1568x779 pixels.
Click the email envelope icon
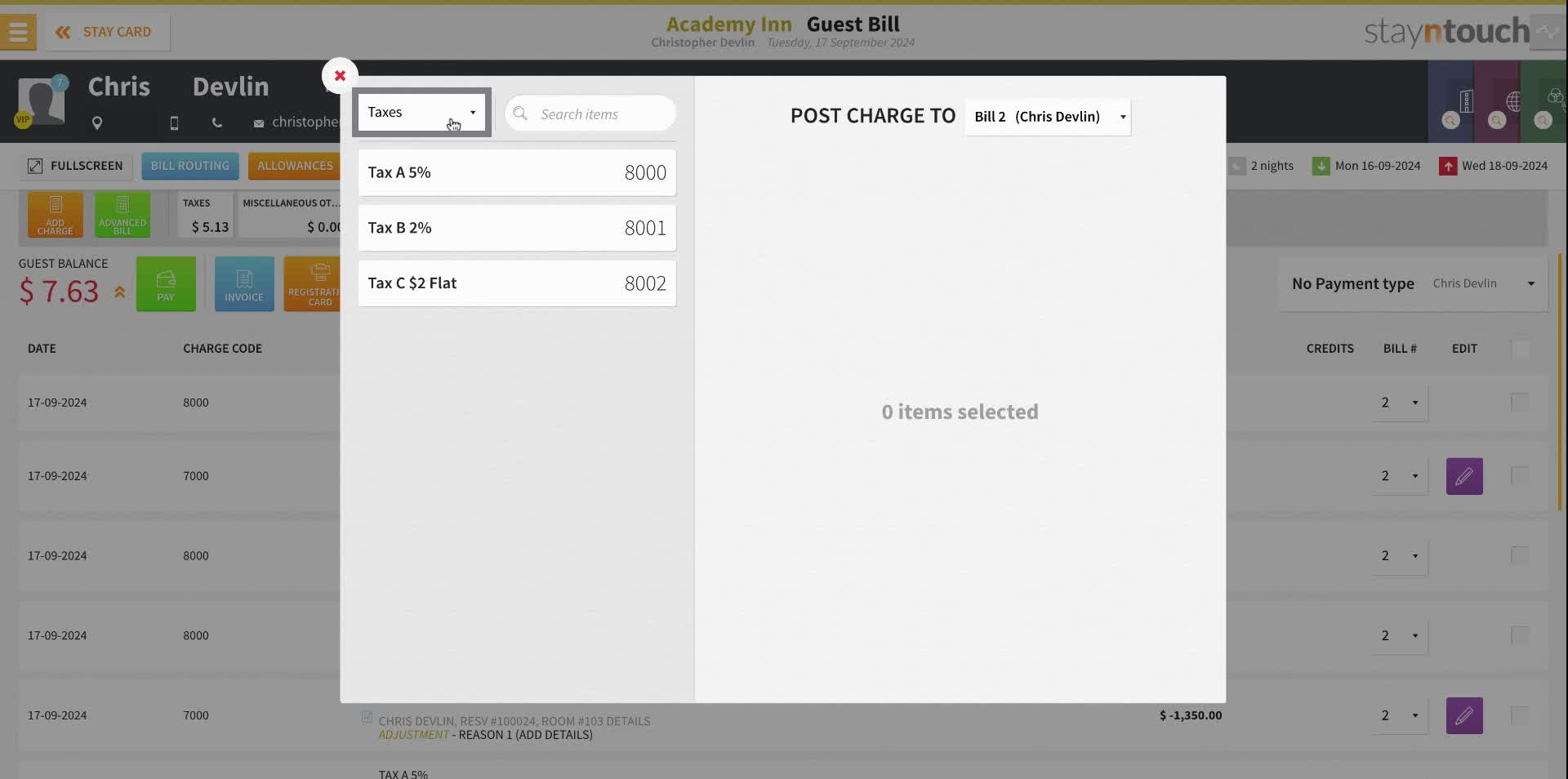259,123
